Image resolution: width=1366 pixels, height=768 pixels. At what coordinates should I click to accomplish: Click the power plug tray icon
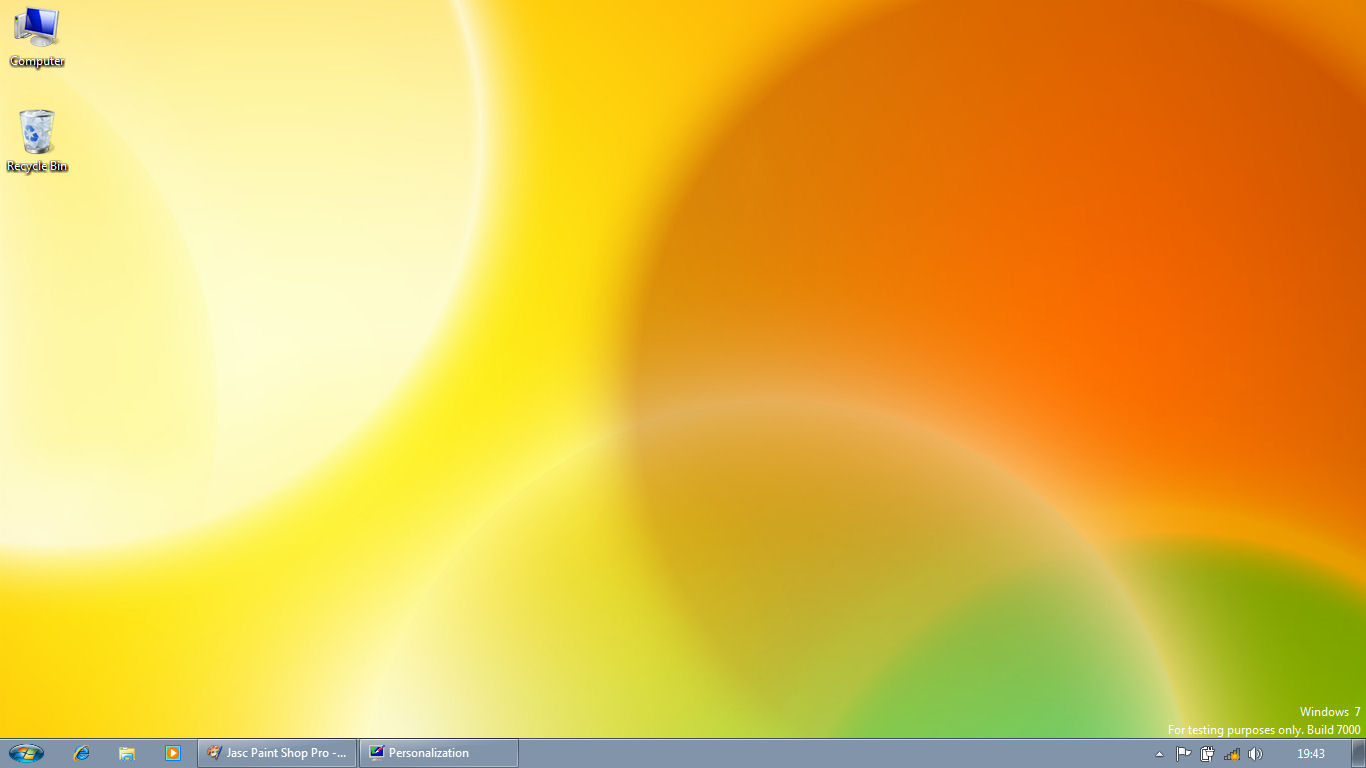(1208, 754)
